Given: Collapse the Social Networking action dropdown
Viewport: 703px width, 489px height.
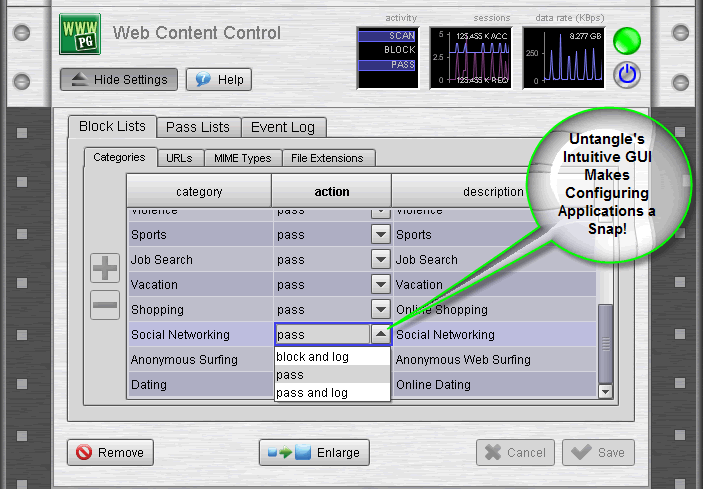Looking at the screenshot, I should pos(380,335).
